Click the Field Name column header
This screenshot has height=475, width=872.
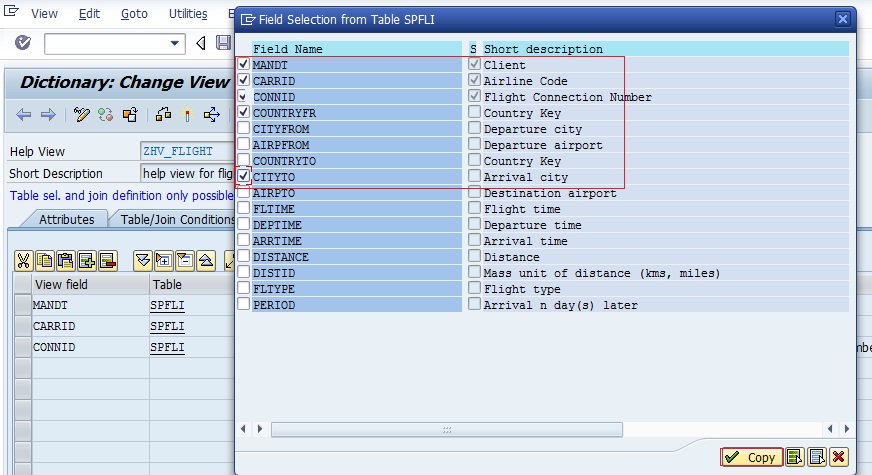(356, 49)
